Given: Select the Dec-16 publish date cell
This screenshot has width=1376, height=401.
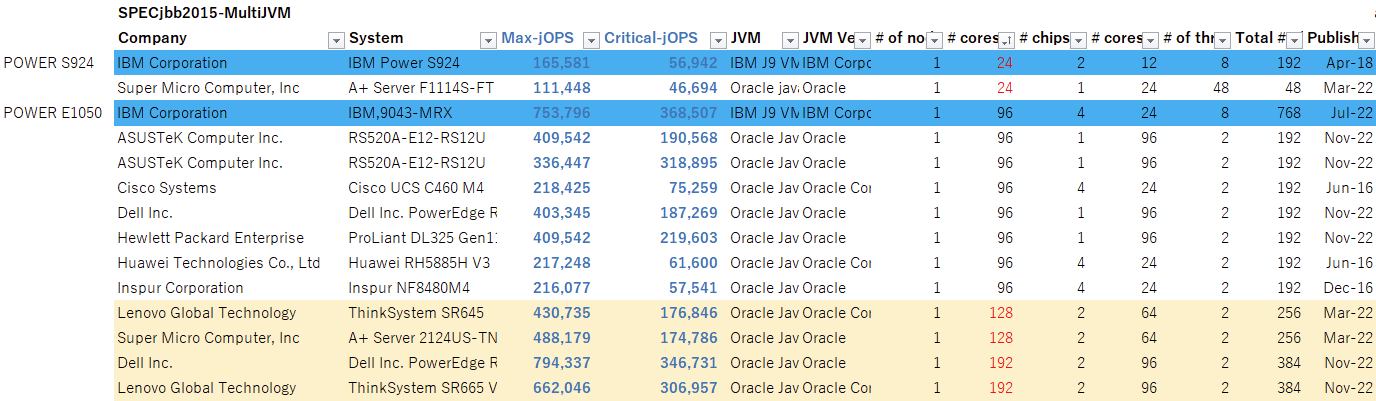Looking at the screenshot, I should pos(1351,288).
